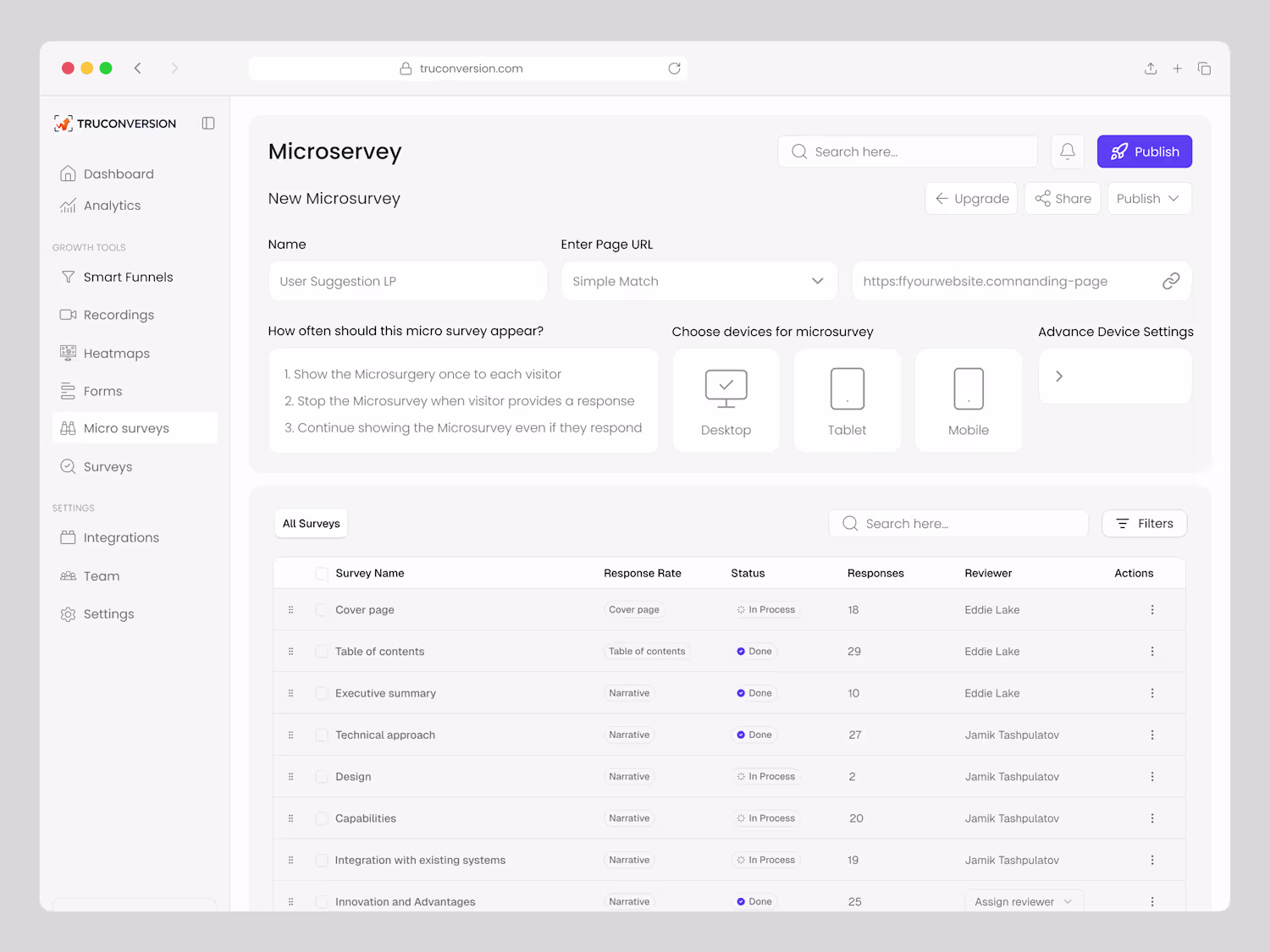Toggle select-all checkbox in Survey Name header
This screenshot has width=1270, height=952.
tap(322, 574)
